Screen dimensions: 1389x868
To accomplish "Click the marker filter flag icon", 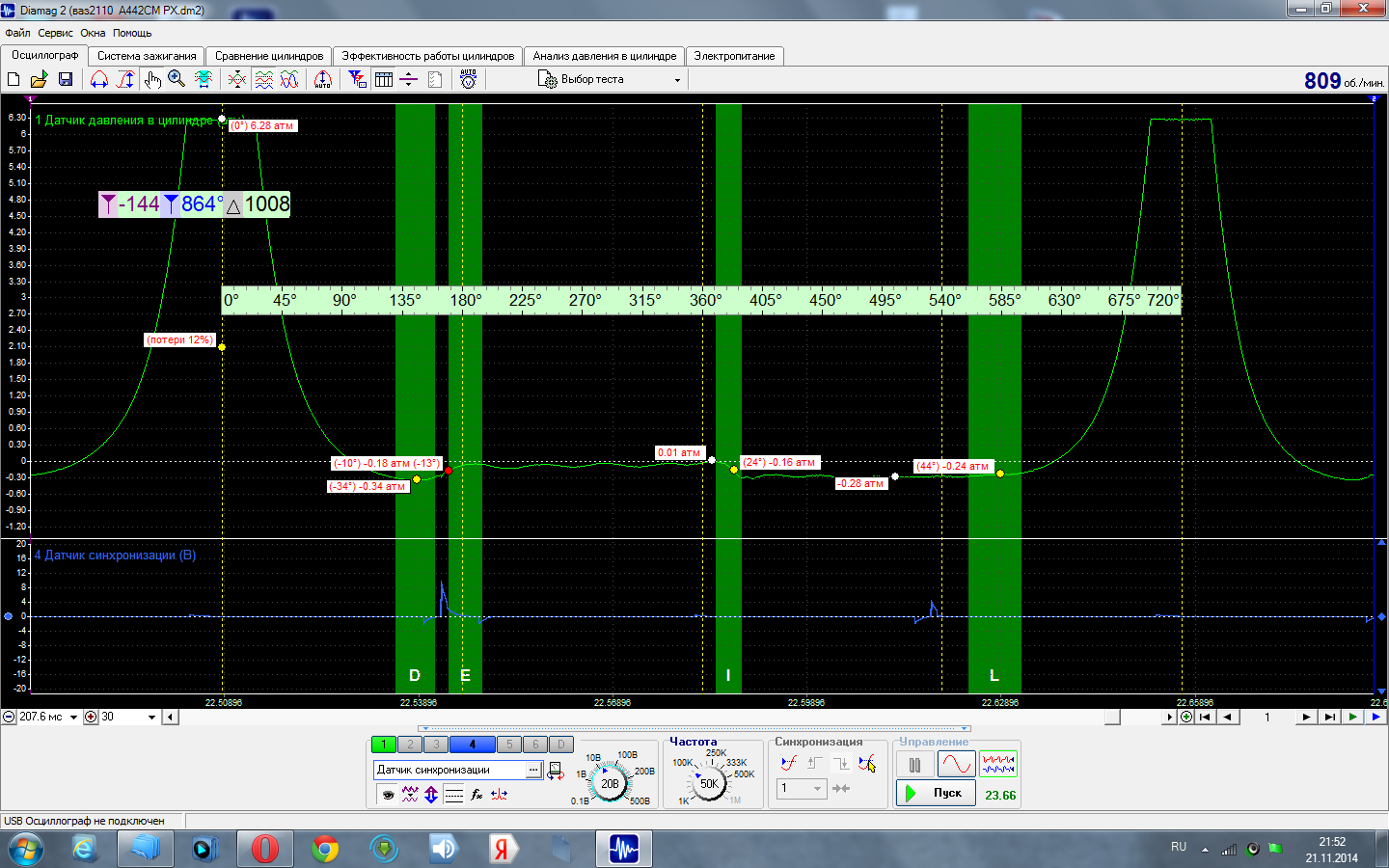I will pyautogui.click(x=357, y=79).
